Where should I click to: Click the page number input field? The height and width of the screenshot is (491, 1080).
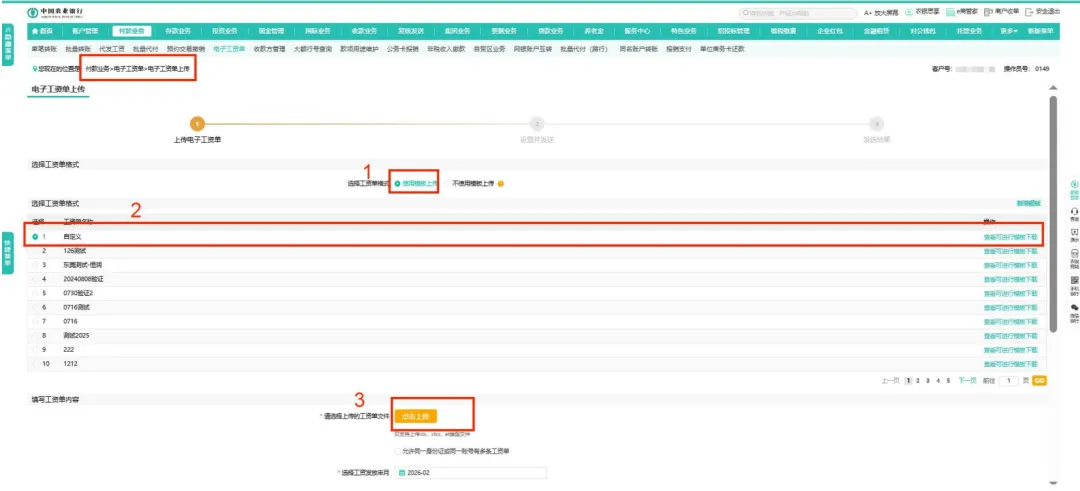click(x=1009, y=381)
